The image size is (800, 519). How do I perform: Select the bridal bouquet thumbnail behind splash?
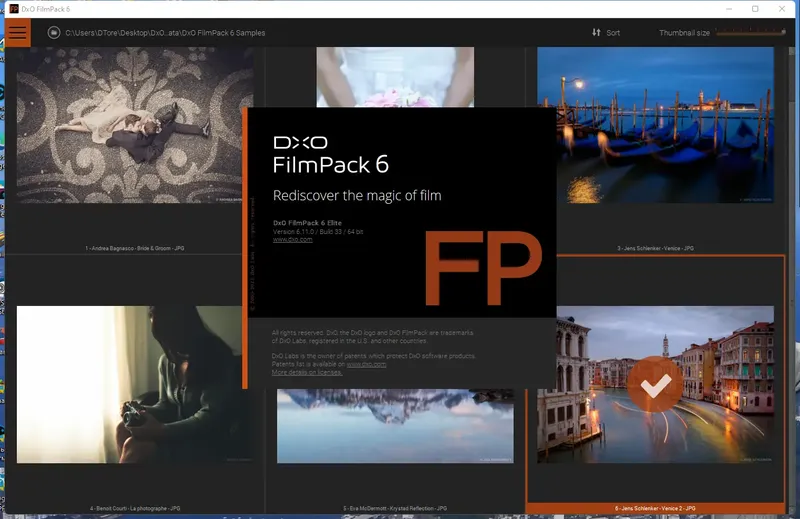[395, 77]
